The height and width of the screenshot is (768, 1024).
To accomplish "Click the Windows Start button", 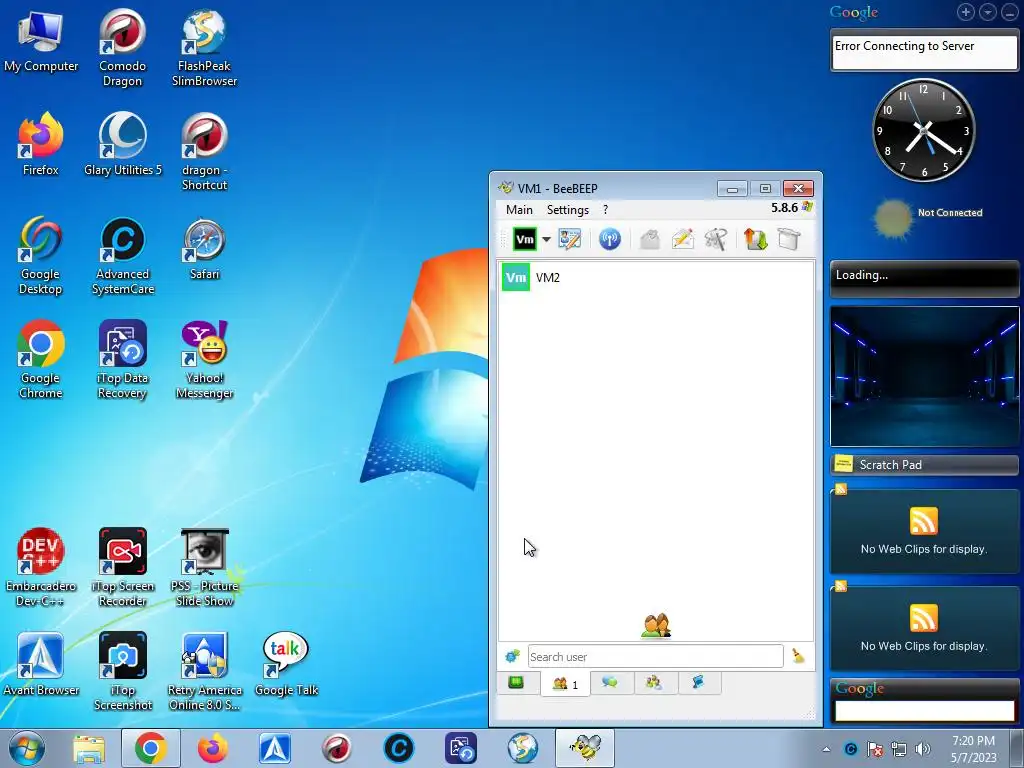I will point(27,748).
